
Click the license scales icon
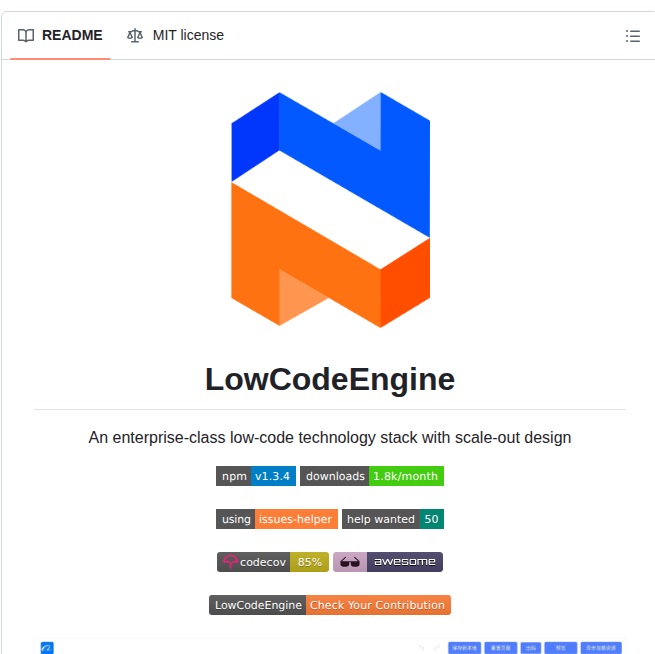135,35
